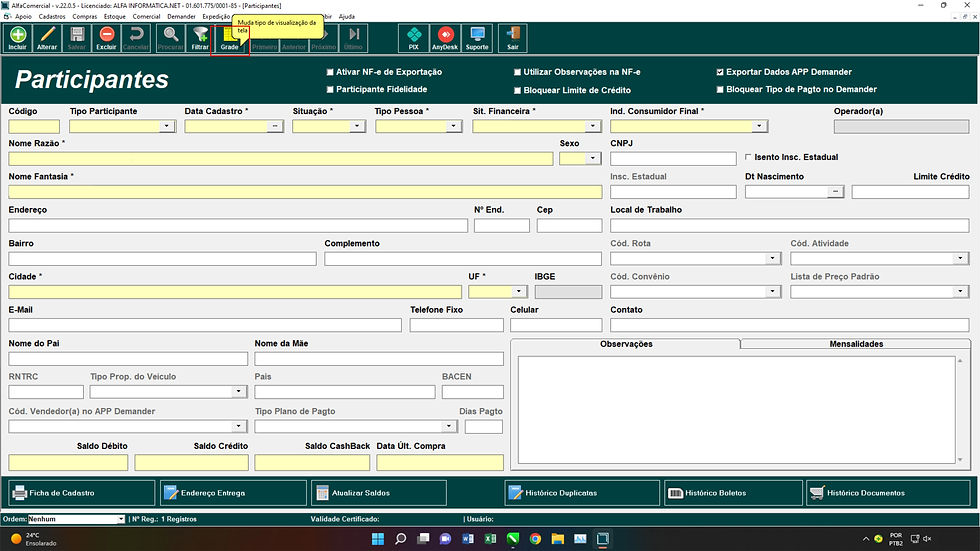Expand the UF state dropdown
This screenshot has height=551, width=980.
coord(519,292)
